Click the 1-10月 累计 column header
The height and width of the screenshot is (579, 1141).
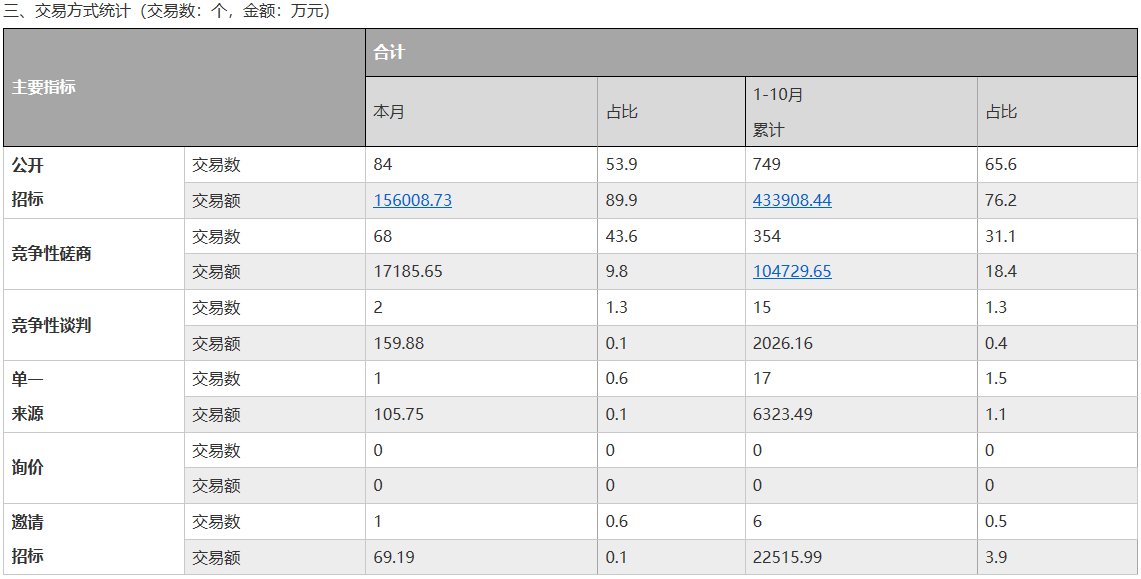pos(861,112)
